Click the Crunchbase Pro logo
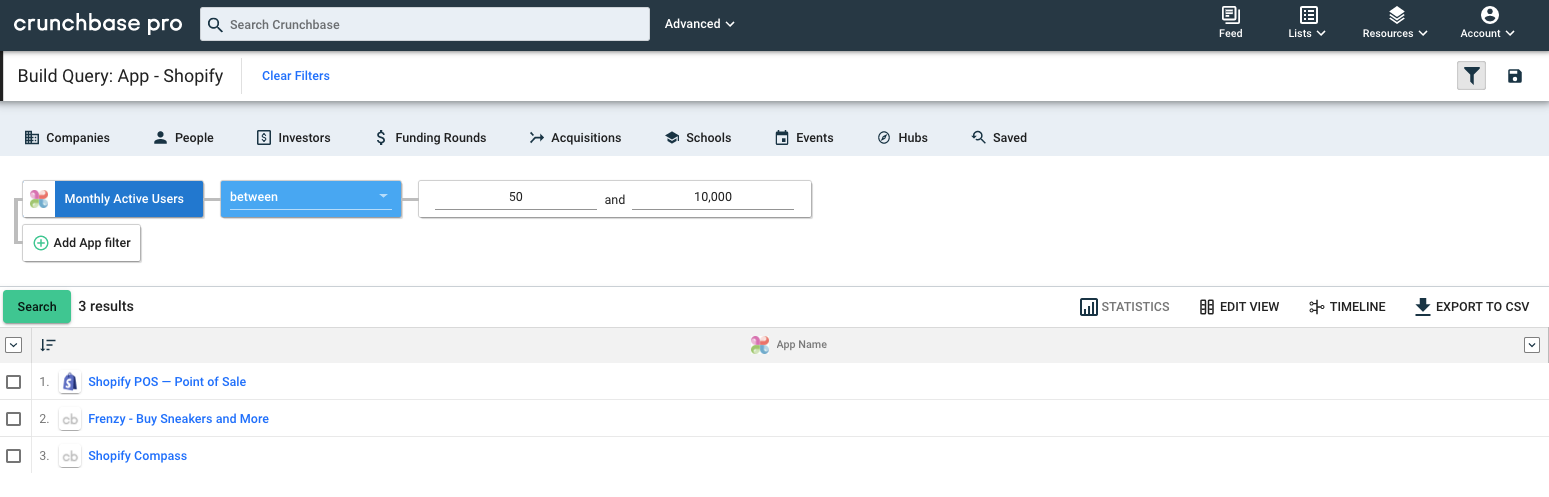1549x497 pixels. coord(98,24)
